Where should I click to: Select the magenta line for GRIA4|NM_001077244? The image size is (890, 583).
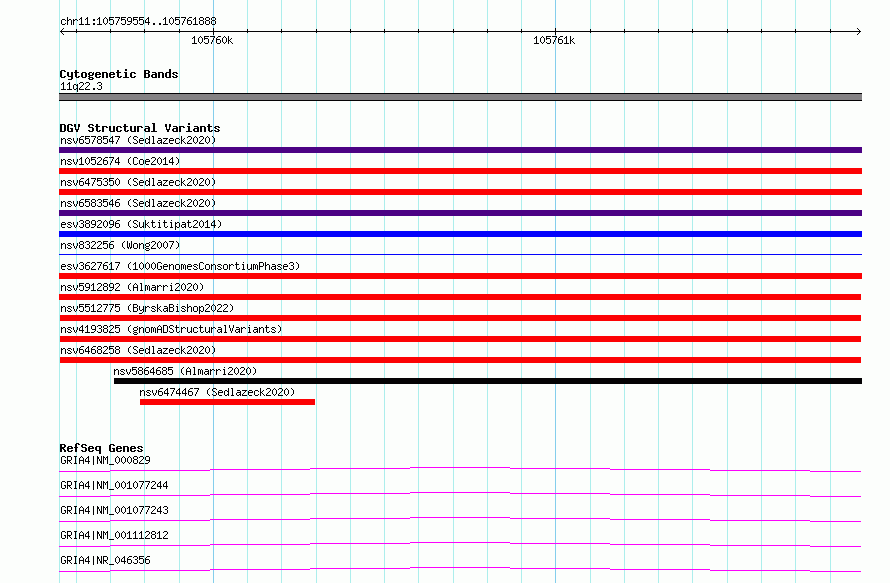460,494
